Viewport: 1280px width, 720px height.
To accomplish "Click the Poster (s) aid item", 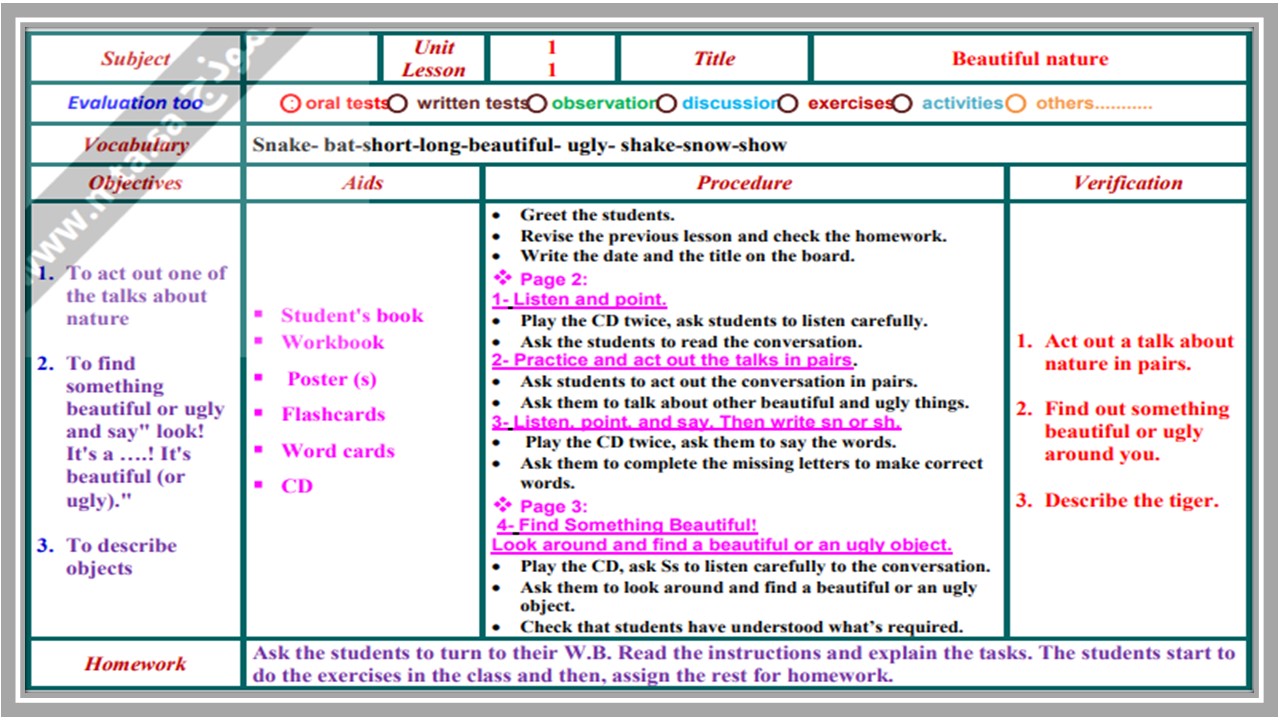I will [x=332, y=379].
